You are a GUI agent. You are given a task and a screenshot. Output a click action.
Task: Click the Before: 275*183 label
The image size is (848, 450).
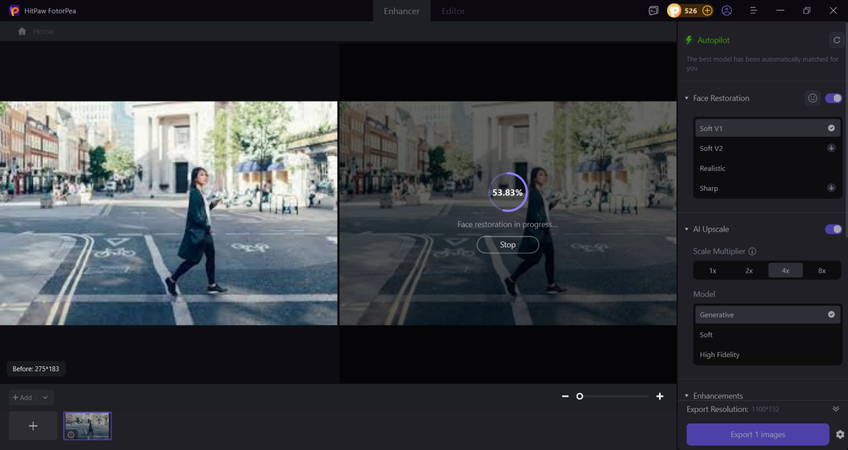pyautogui.click(x=36, y=369)
